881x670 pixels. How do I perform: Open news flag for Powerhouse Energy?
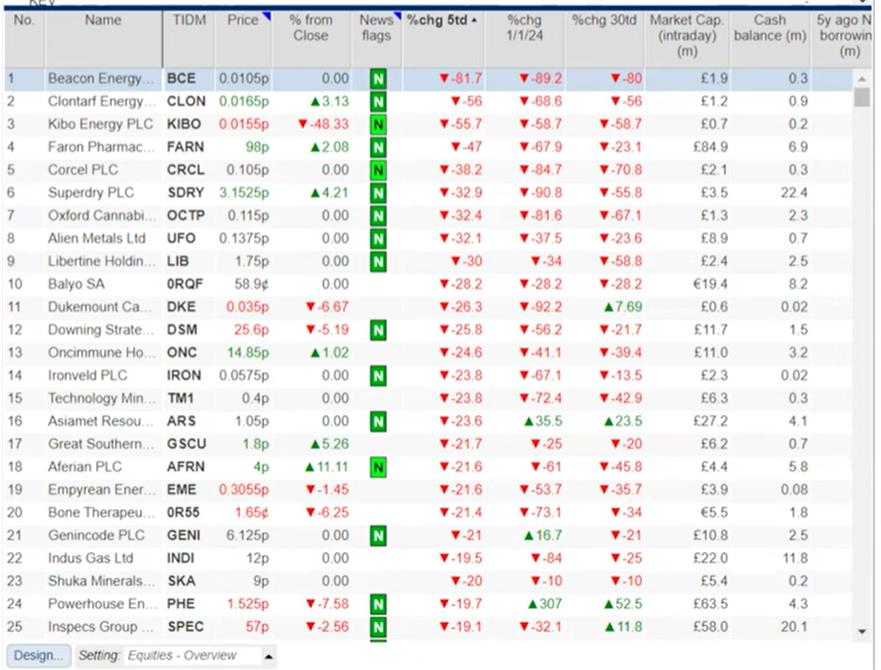(x=378, y=604)
